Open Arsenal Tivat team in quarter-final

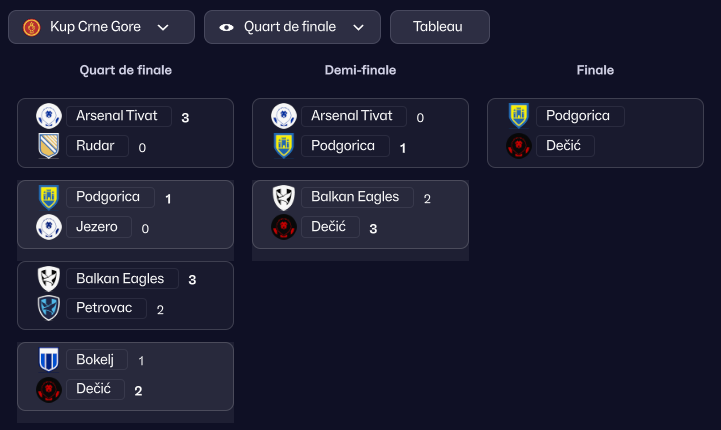(118, 116)
